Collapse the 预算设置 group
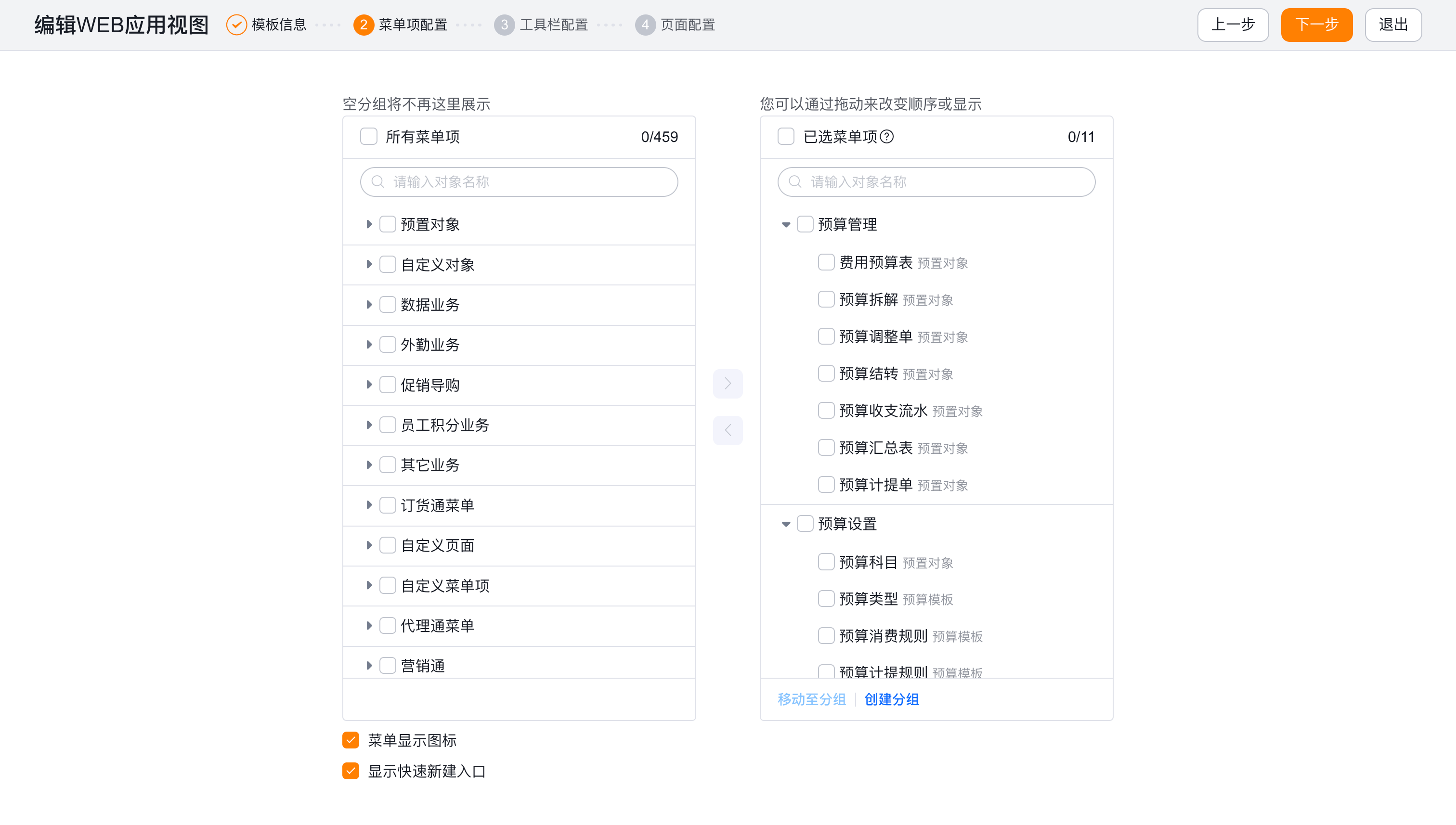 (785, 524)
